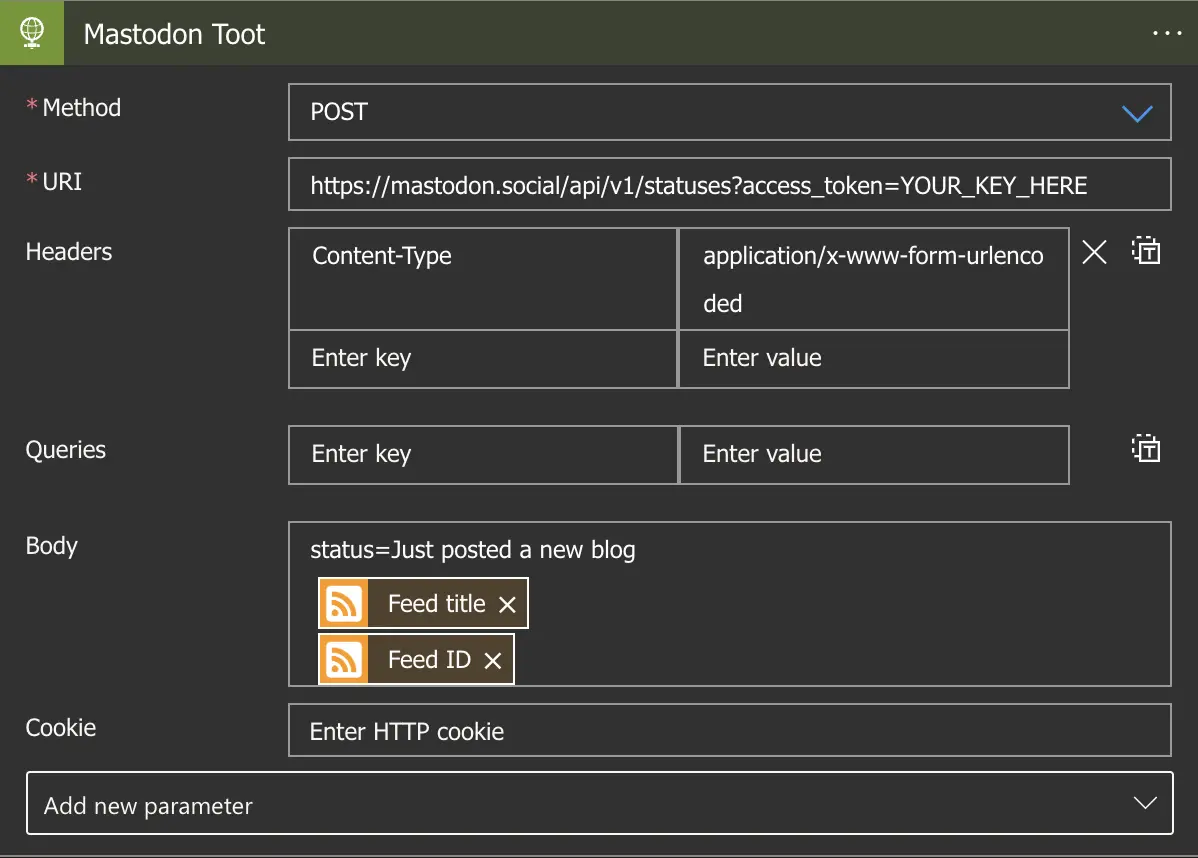
Task: Delete the Content-Type header row
Action: coord(1094,251)
